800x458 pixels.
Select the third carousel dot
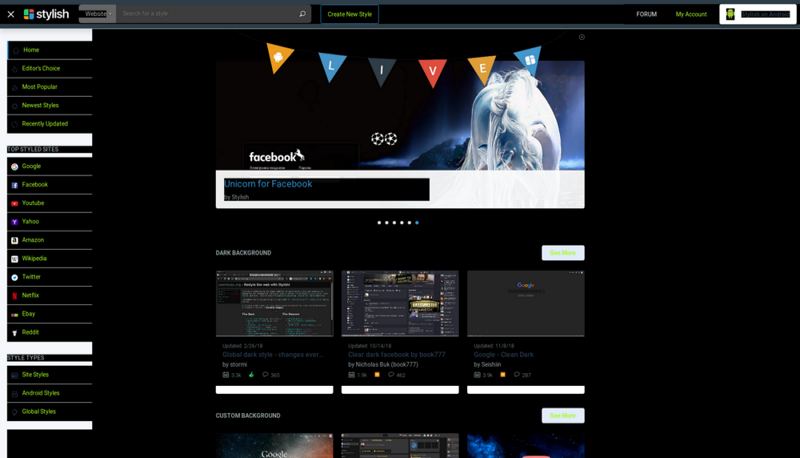[394, 223]
